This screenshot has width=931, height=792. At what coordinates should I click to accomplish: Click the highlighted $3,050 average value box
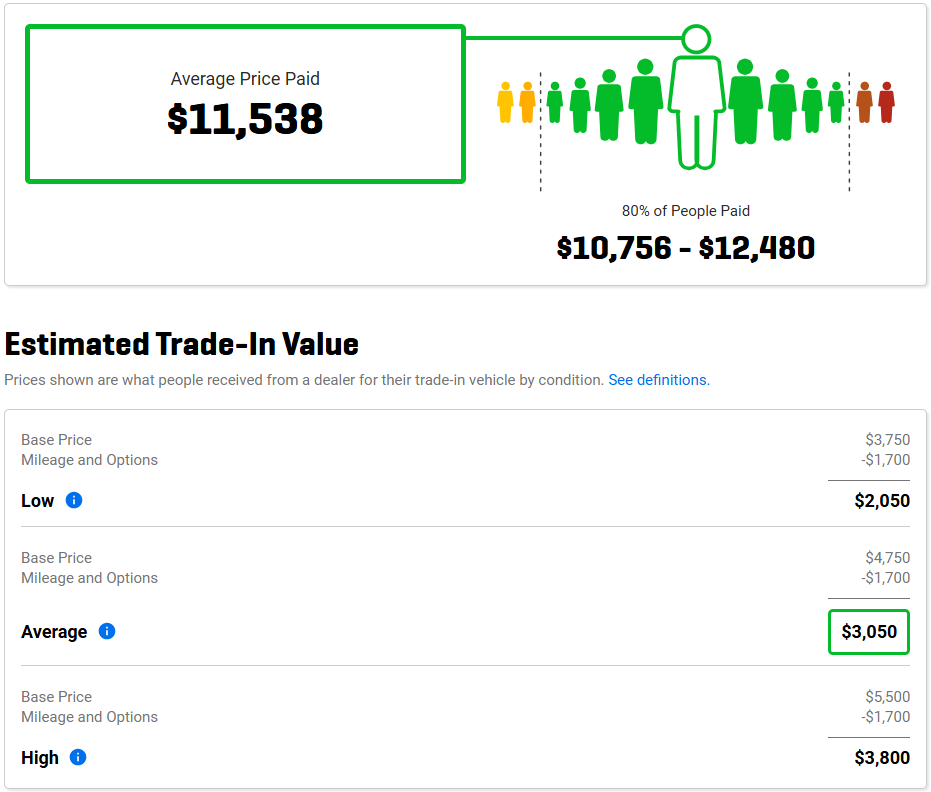(868, 632)
